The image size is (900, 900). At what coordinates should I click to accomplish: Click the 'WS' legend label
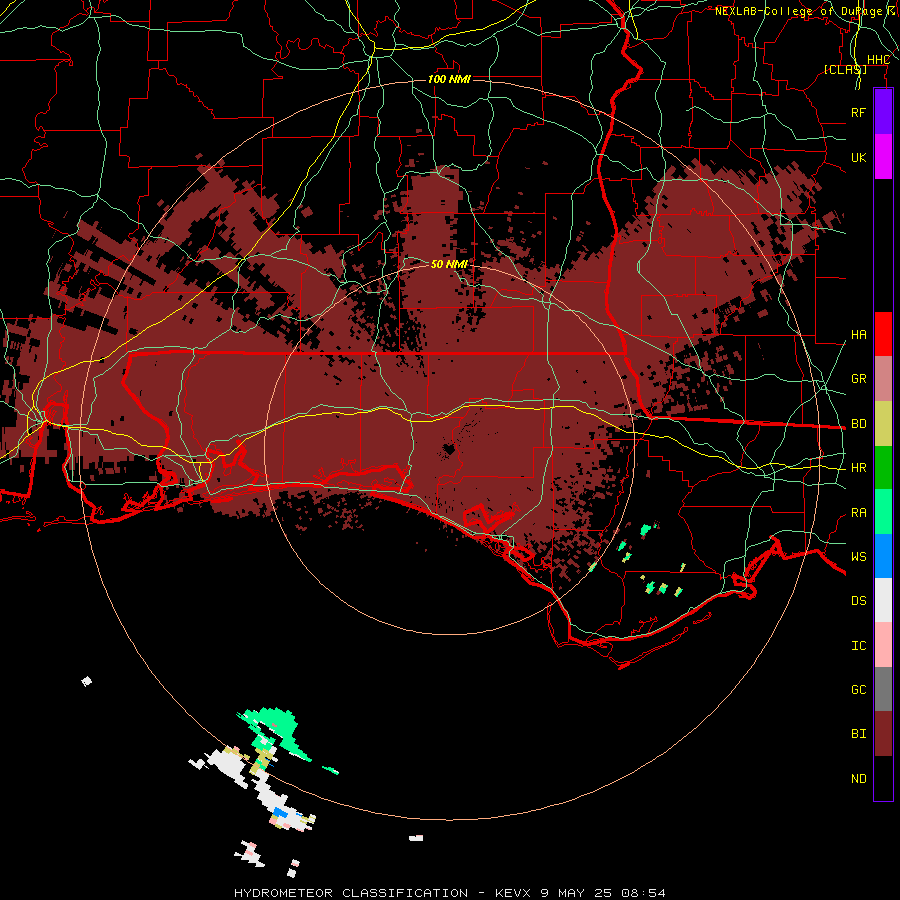858,557
